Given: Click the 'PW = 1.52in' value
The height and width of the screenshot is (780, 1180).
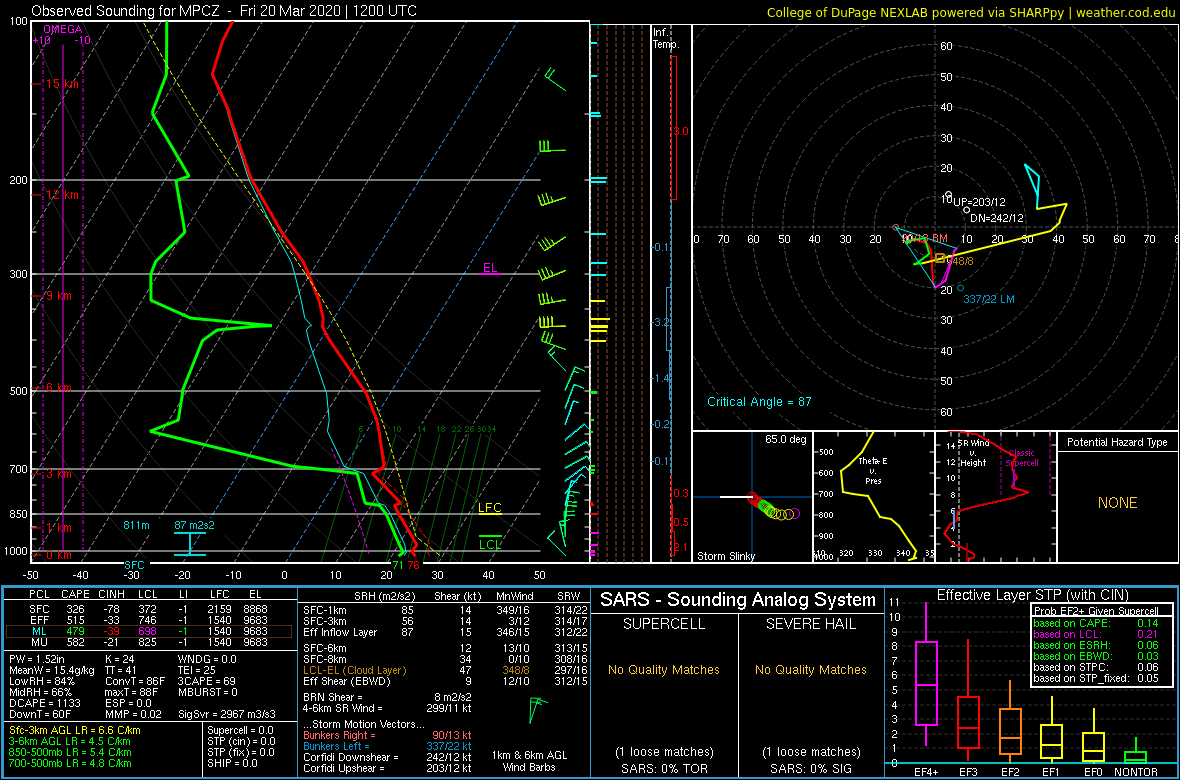Looking at the screenshot, I should coord(39,660).
